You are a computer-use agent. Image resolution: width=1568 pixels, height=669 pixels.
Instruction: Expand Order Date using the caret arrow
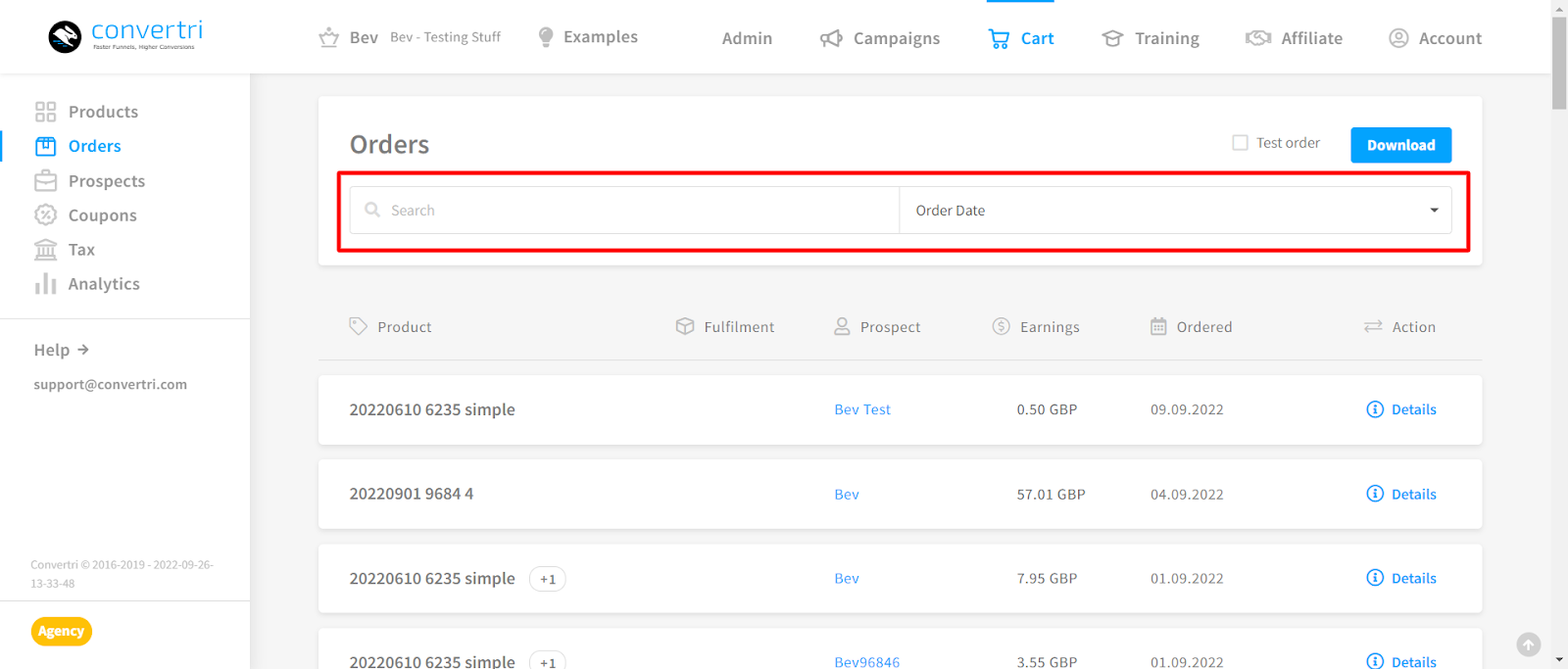click(1434, 211)
